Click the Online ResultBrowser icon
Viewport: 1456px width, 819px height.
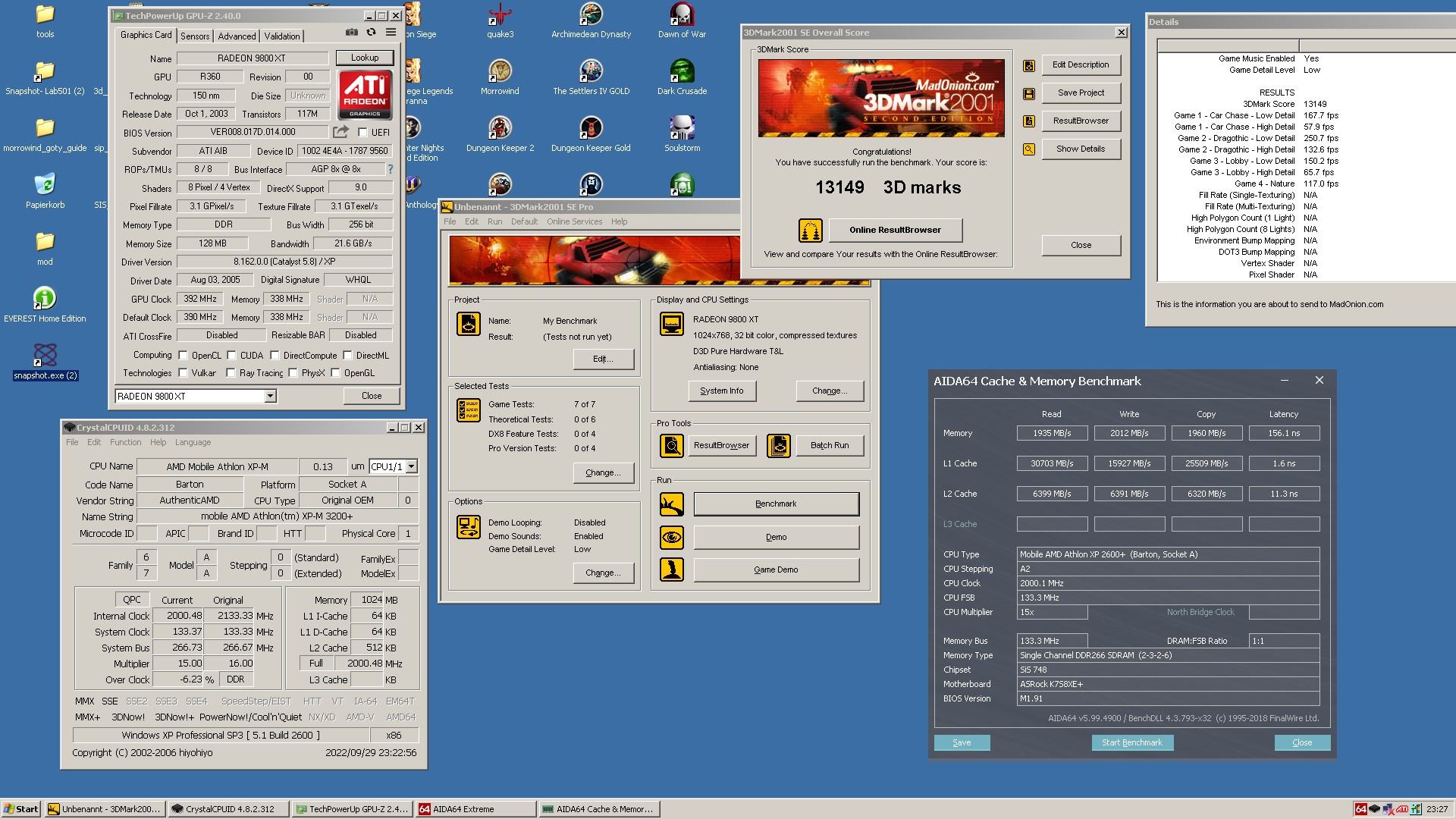(811, 231)
